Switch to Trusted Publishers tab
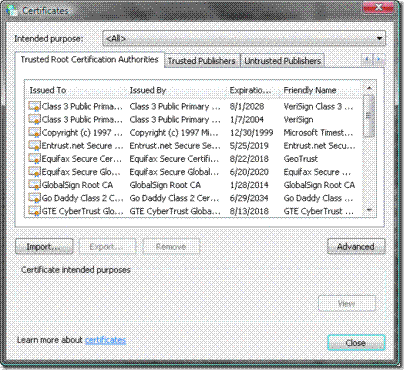The width and height of the screenshot is (404, 370). coord(202,61)
